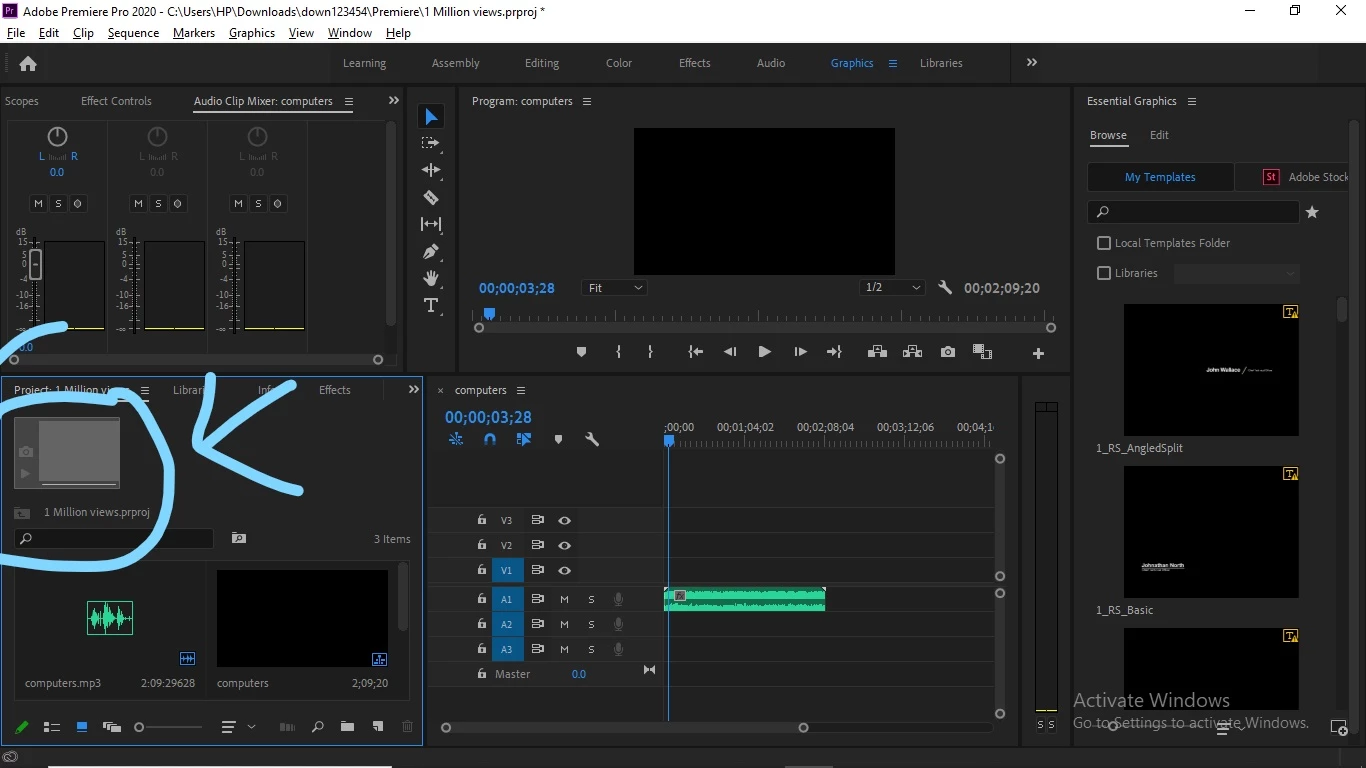Mute track A1 in timeline
This screenshot has width=1366, height=768.
coord(564,600)
